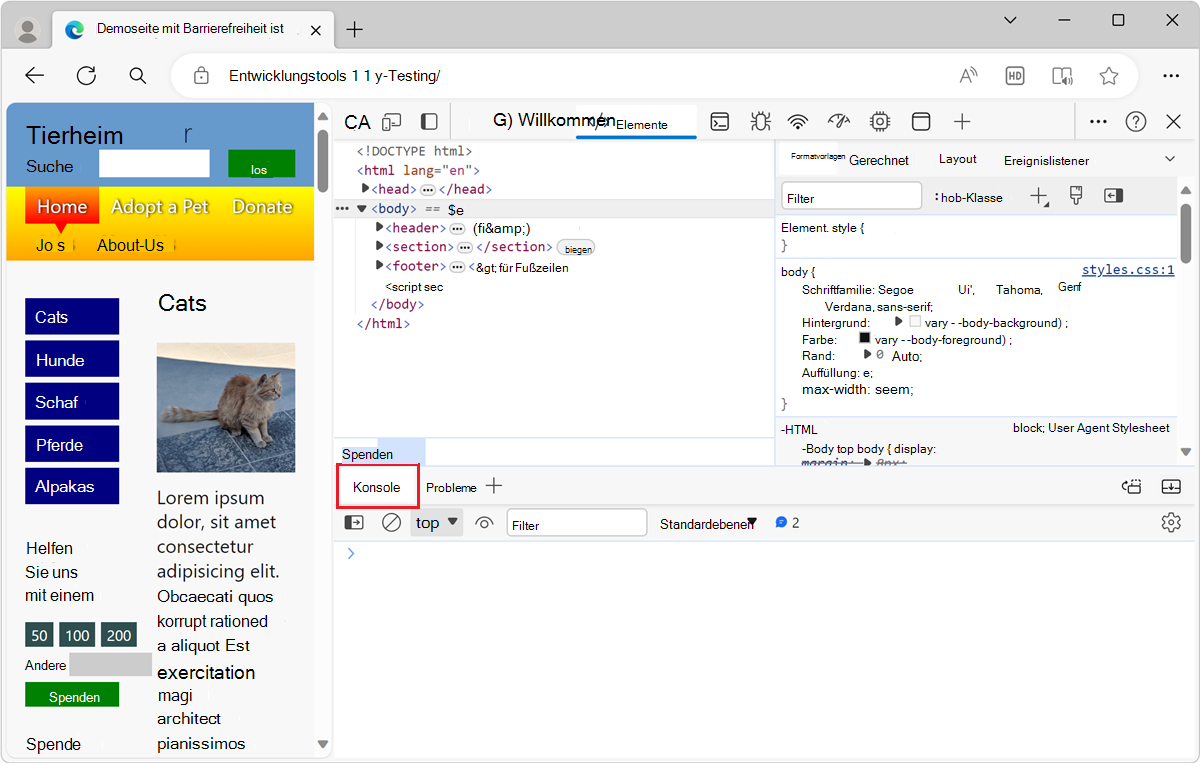Viewport: 1200px width, 763px height.
Task: Open the Memory chip icon
Action: [880, 122]
